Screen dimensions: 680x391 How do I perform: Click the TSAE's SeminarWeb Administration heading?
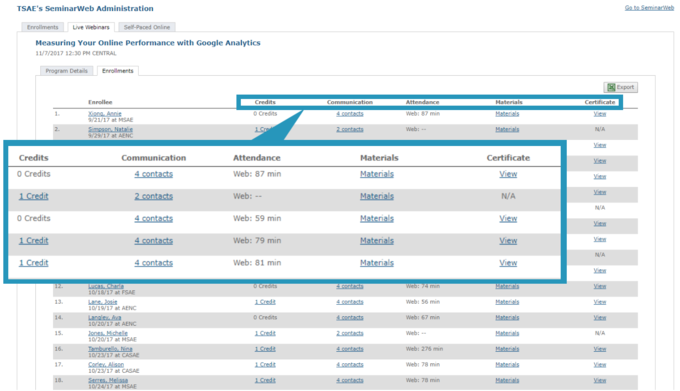85,8
